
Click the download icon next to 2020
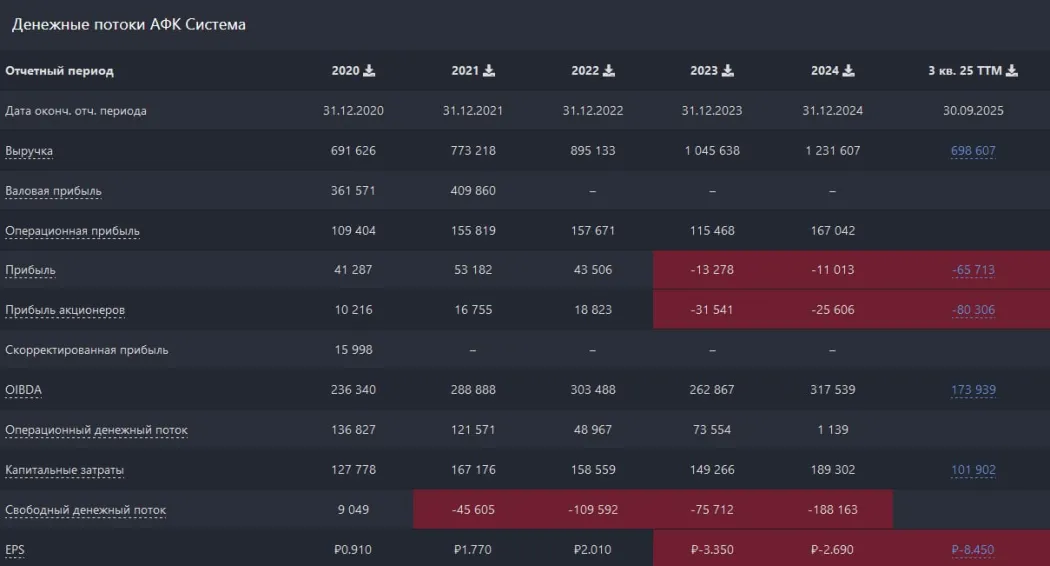pyautogui.click(x=369, y=71)
